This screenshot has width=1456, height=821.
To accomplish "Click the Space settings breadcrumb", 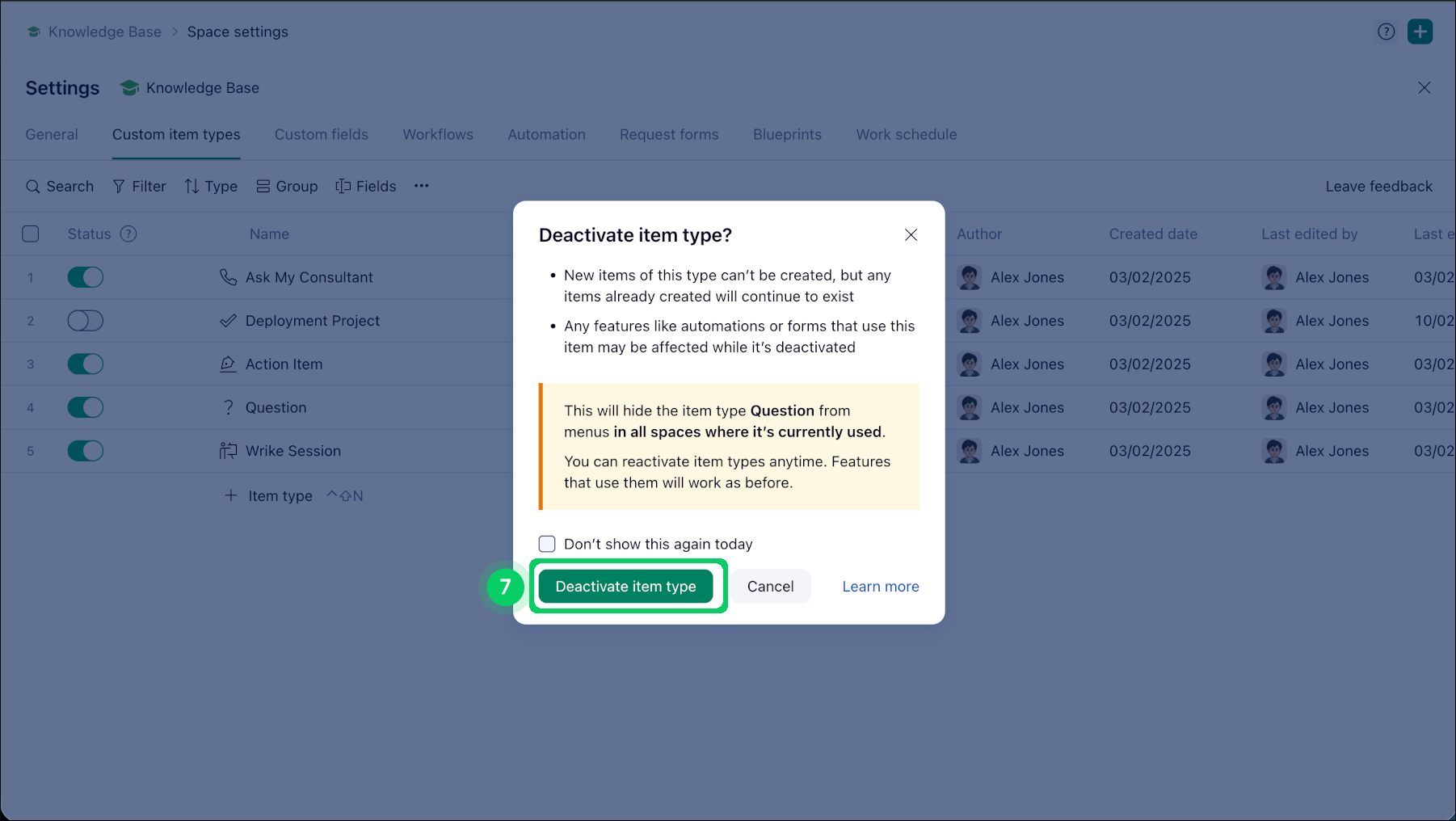I will point(238,32).
